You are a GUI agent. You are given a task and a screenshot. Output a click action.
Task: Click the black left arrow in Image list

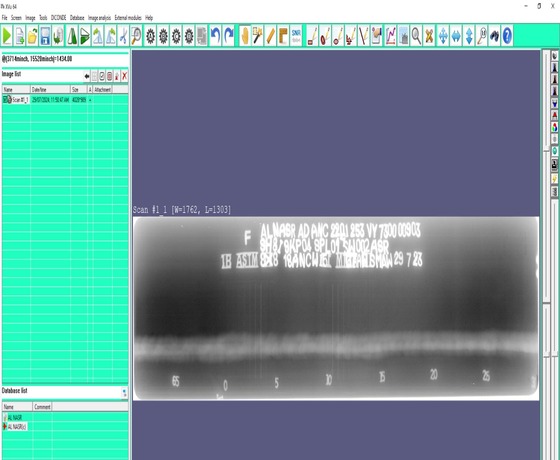click(87, 76)
